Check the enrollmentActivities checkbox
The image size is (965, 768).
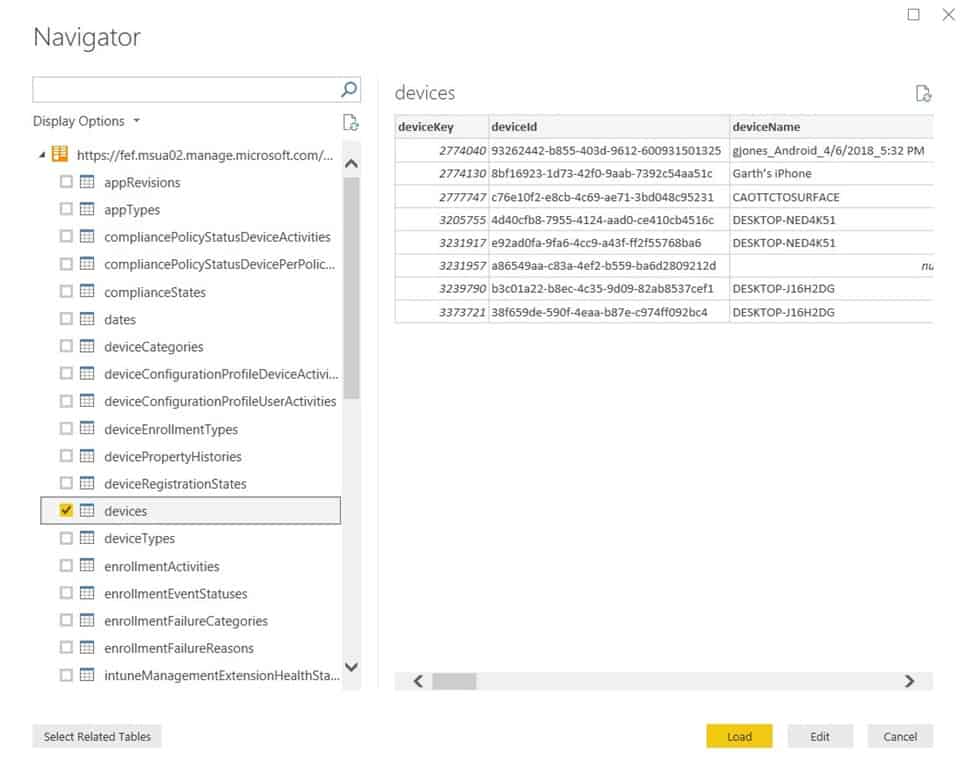pos(66,566)
